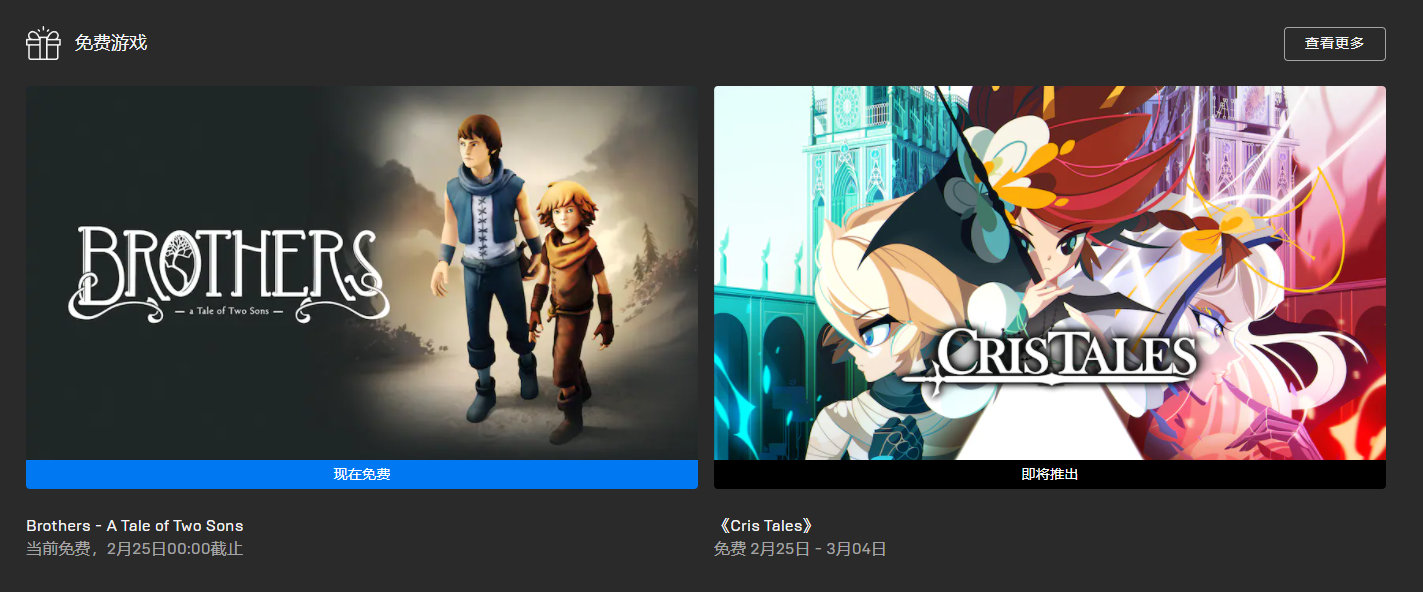Select the 免费游戏 section heading
Screen dimensions: 1423x592
[111, 43]
